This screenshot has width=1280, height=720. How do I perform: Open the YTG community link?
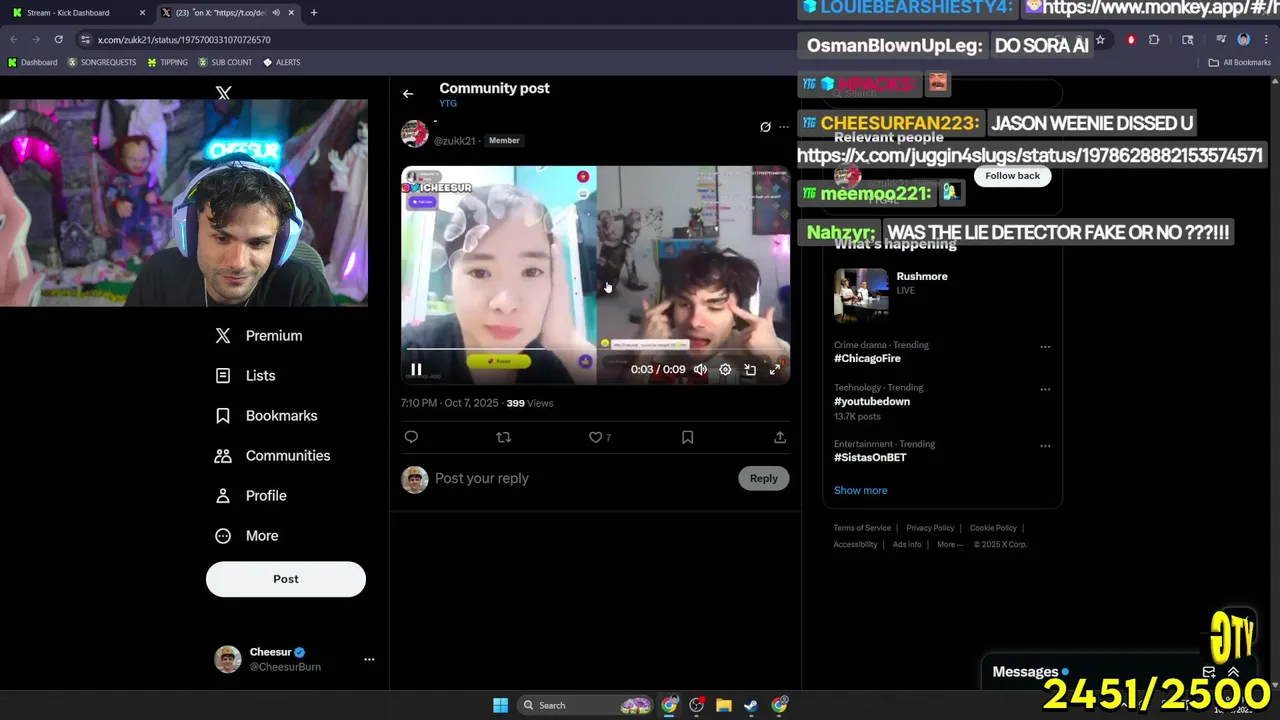[x=448, y=103]
